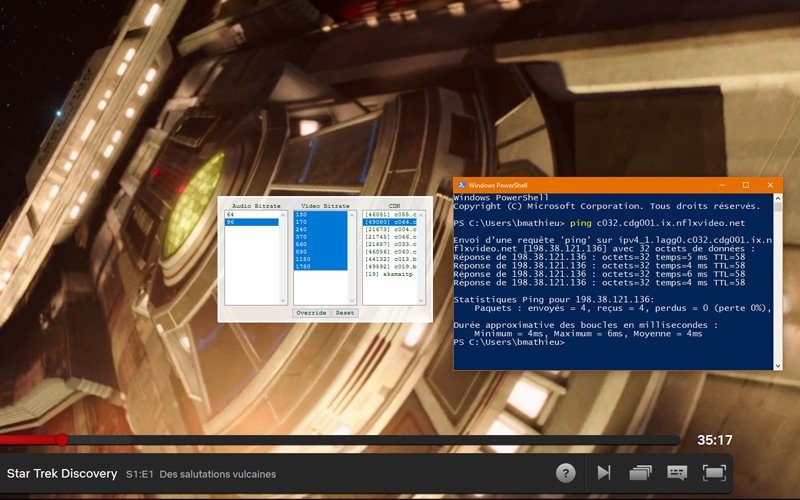Click the PowerShell icon in title bar

point(461,185)
